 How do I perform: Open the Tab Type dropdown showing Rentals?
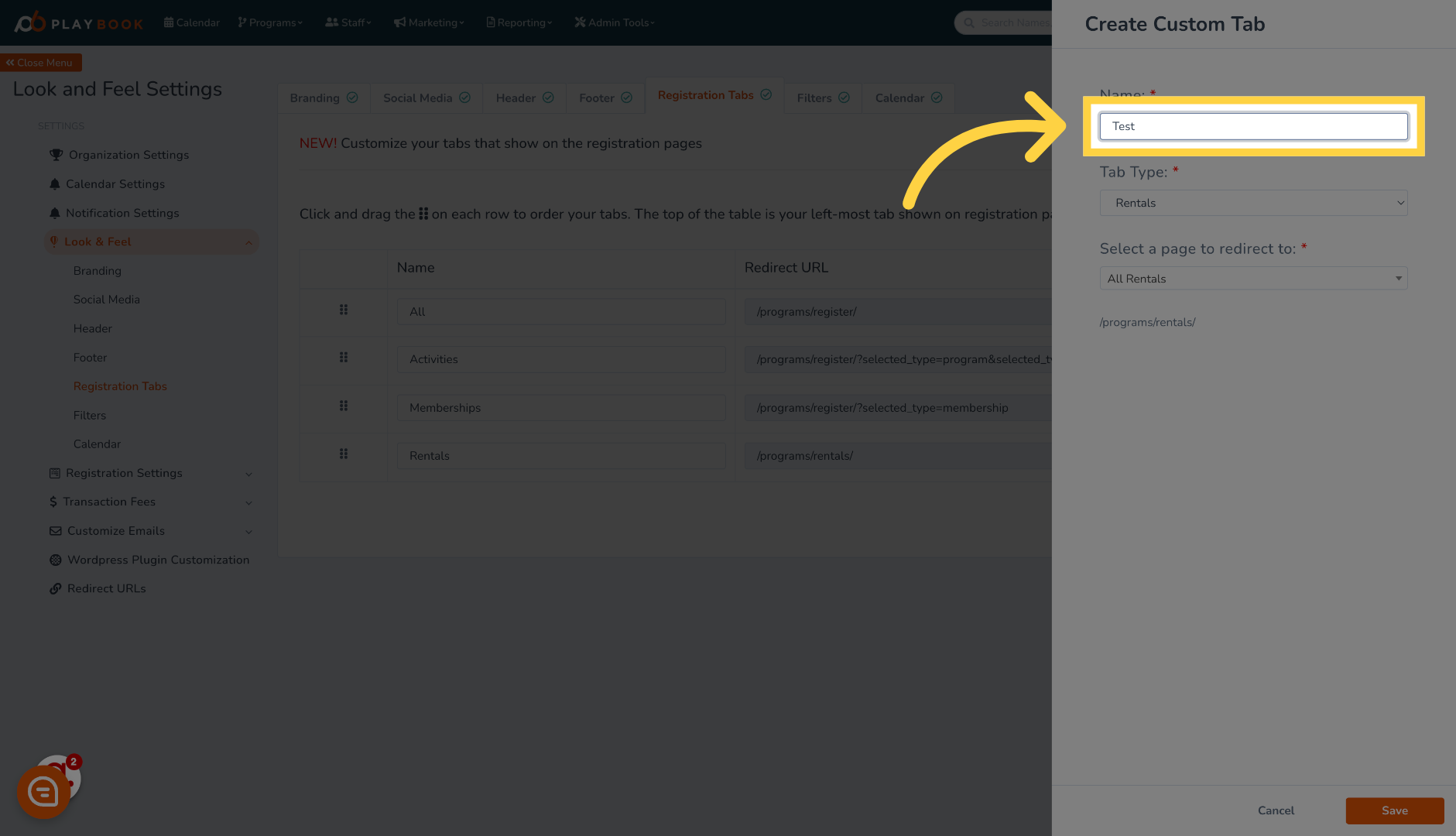point(1253,203)
